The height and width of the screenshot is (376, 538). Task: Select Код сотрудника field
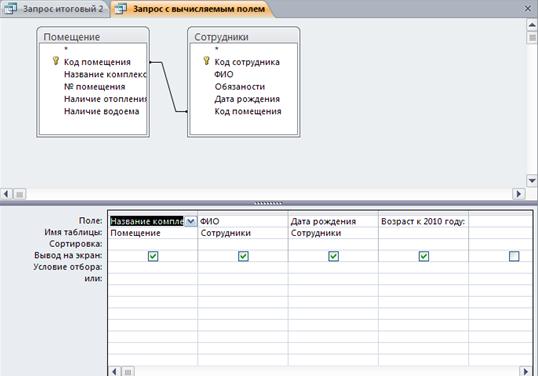click(x=247, y=62)
